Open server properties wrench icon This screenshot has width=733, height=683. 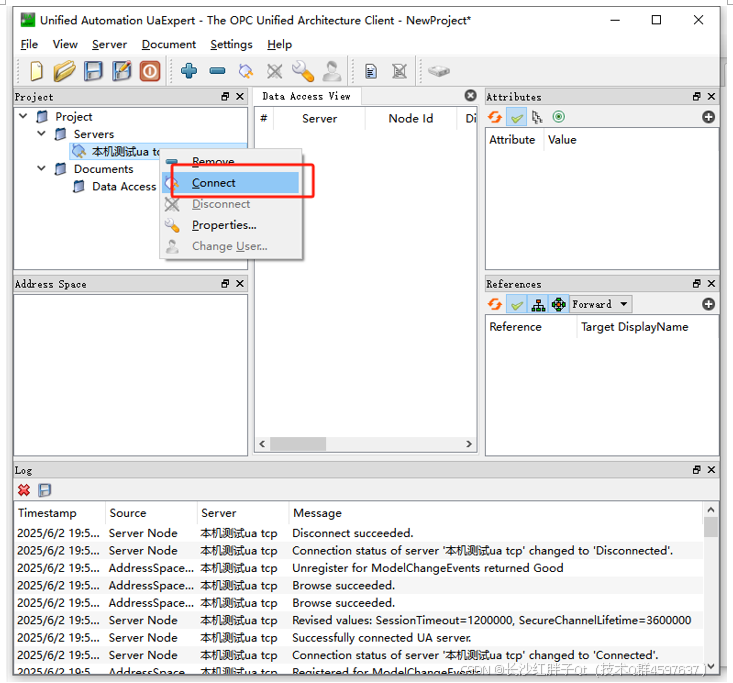303,71
